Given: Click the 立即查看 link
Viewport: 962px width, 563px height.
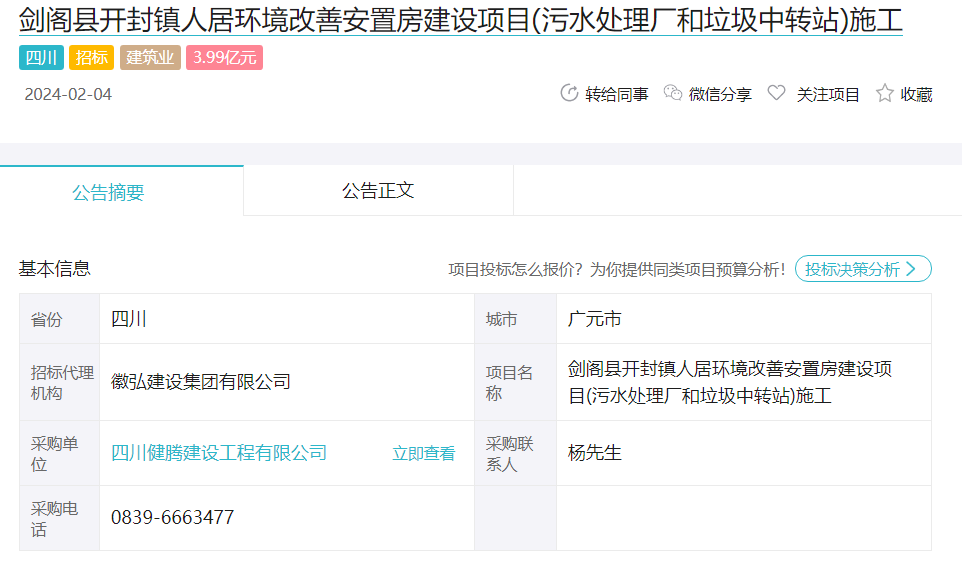Looking at the screenshot, I should click(424, 453).
